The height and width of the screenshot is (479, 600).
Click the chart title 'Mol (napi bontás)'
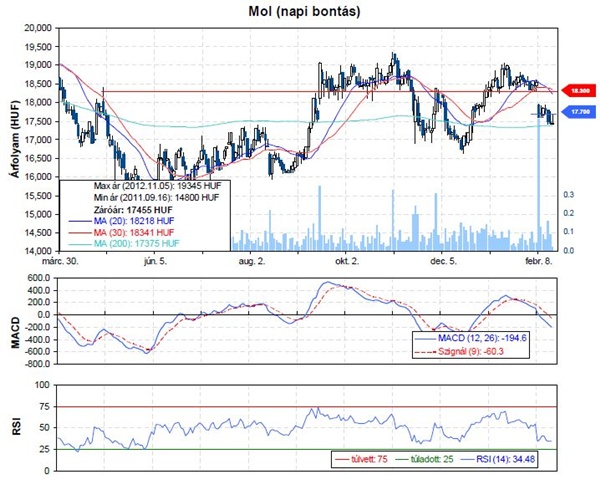click(304, 11)
